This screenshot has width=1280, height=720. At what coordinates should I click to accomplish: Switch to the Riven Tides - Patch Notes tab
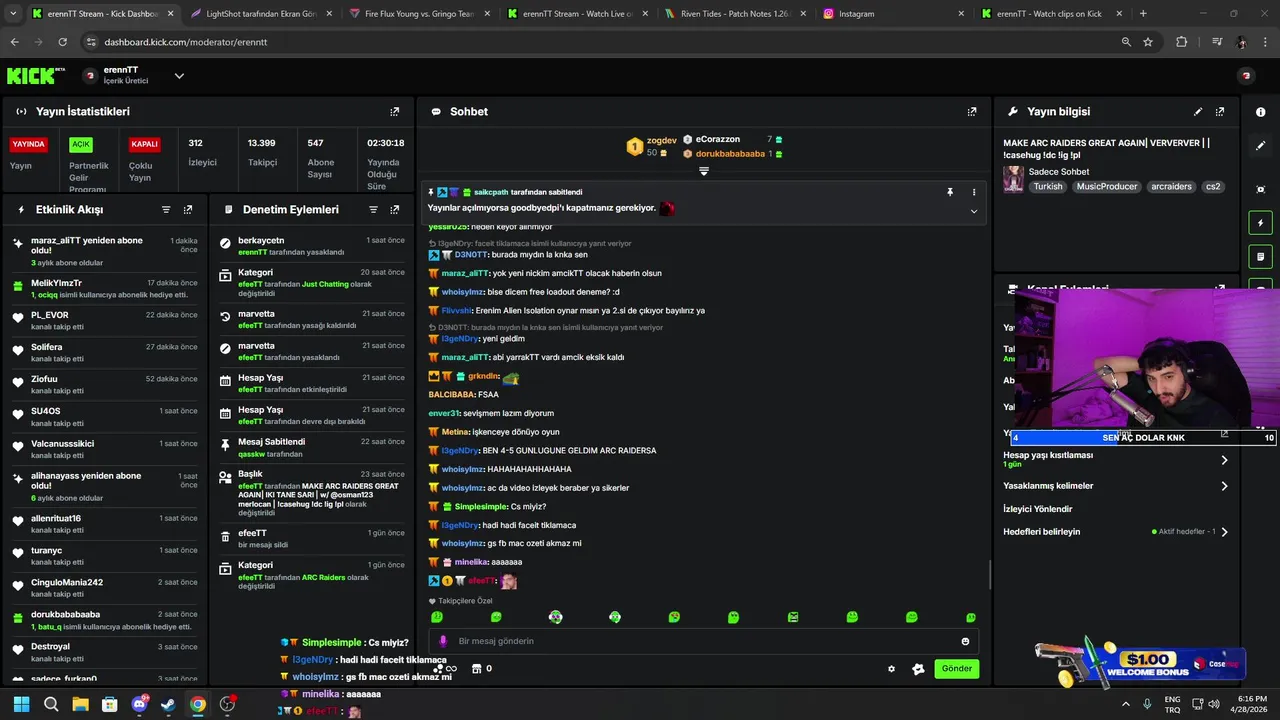pos(735,14)
